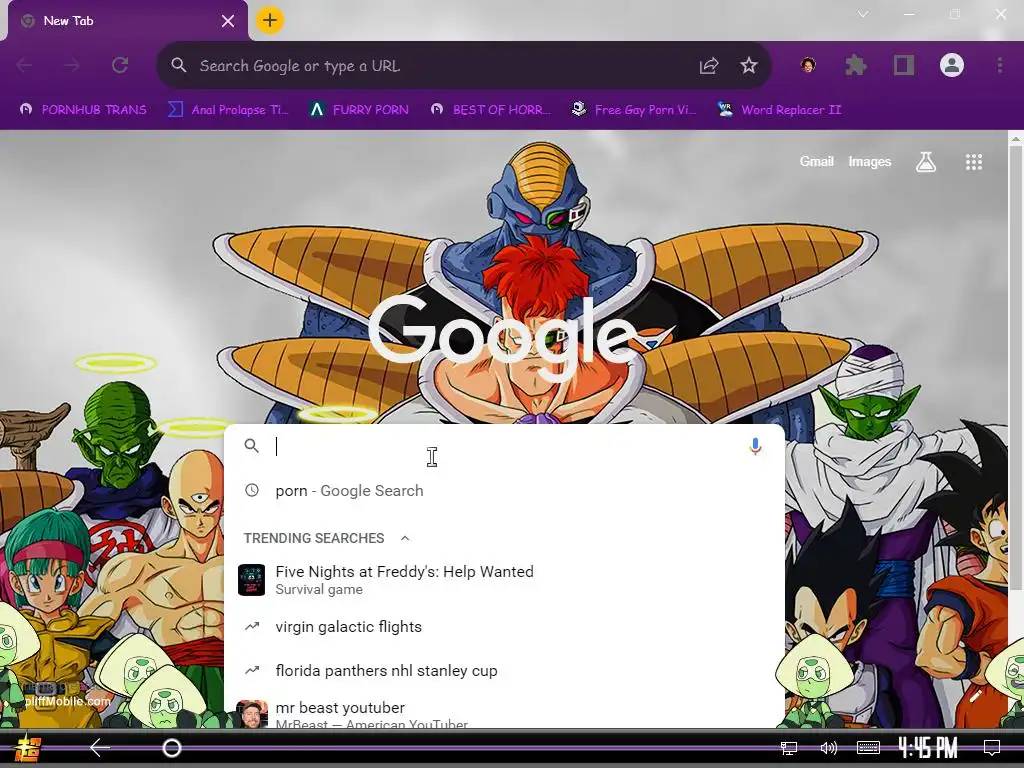The image size is (1024, 768).
Task: Open network status icon in system tray
Action: (789, 748)
